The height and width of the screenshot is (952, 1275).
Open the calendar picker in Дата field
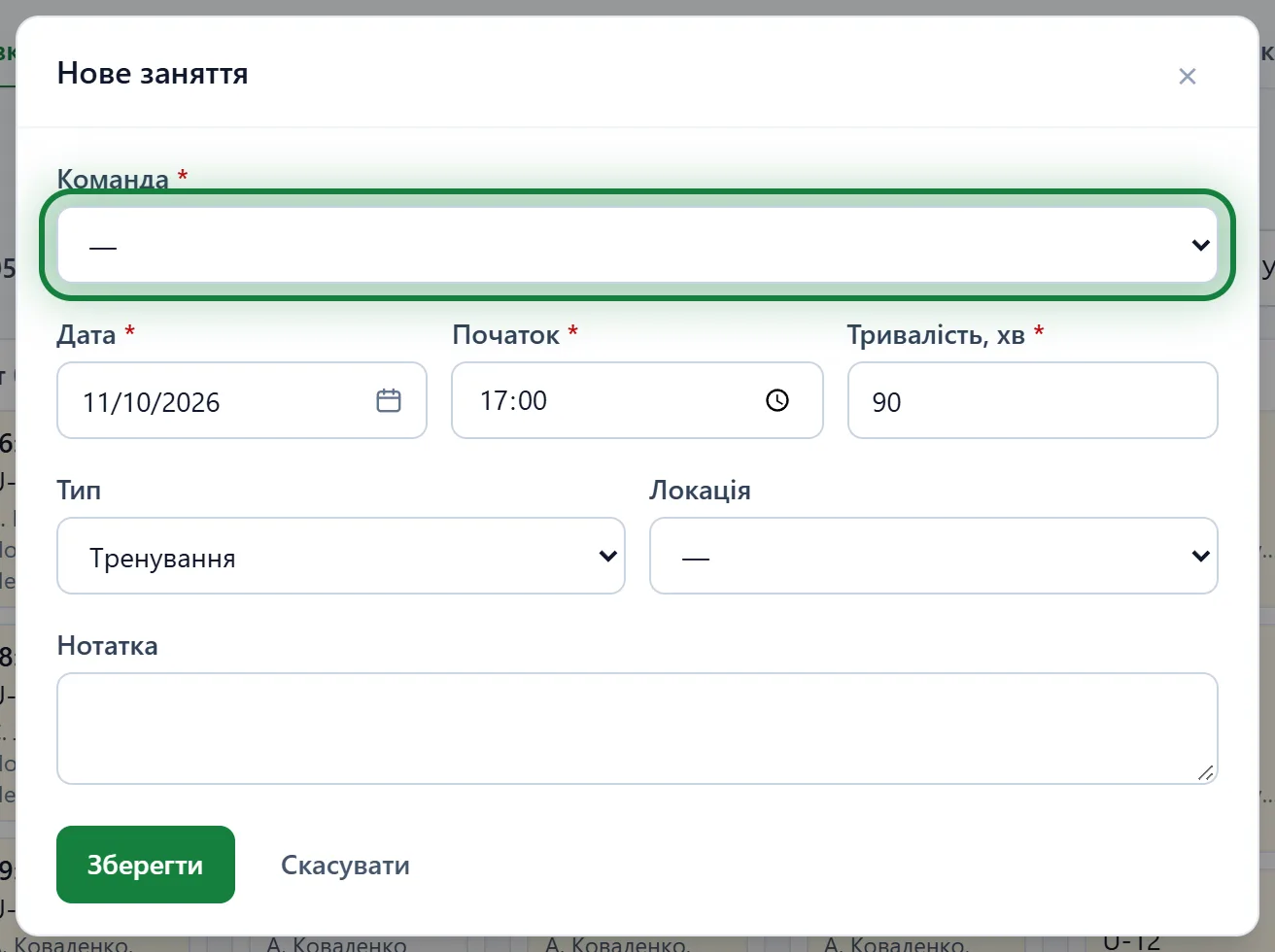[x=389, y=400]
